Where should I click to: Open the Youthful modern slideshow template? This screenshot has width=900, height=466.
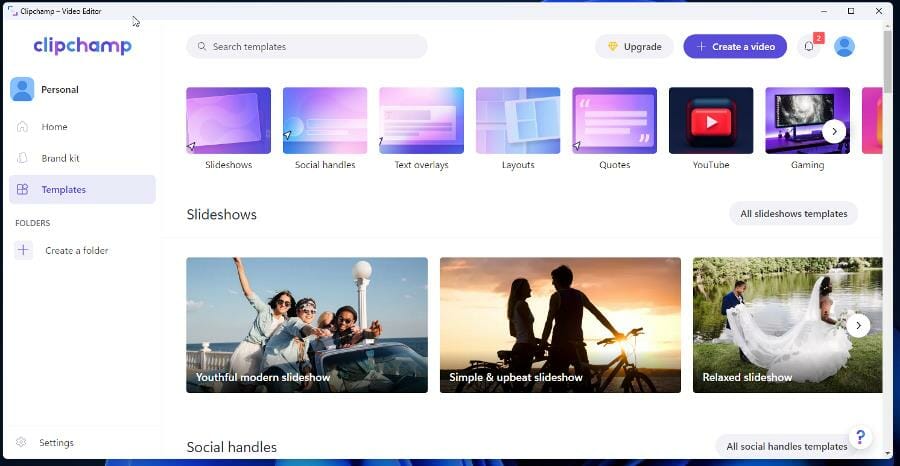click(x=307, y=325)
